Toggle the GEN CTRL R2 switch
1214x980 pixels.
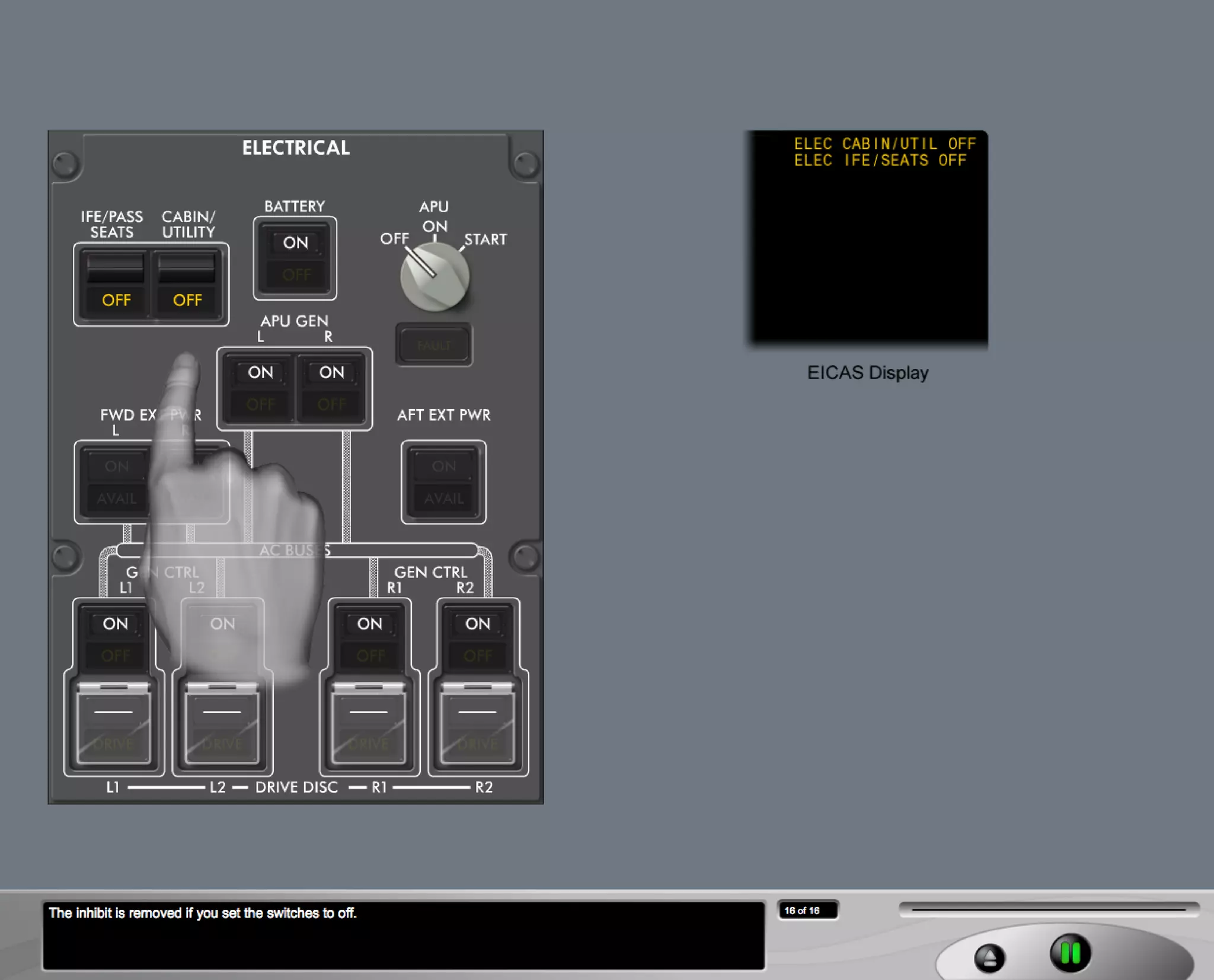pos(478,639)
